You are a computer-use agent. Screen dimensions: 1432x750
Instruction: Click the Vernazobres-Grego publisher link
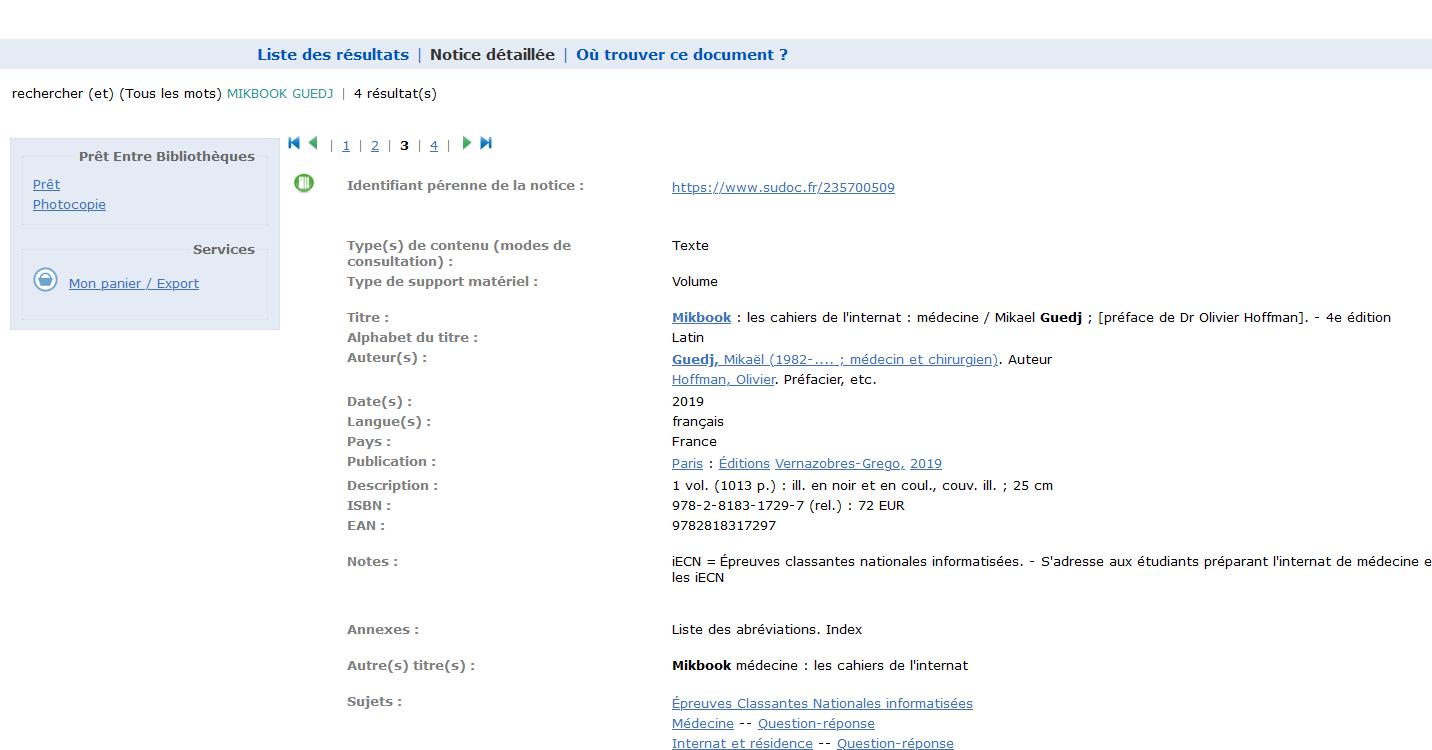[840, 464]
